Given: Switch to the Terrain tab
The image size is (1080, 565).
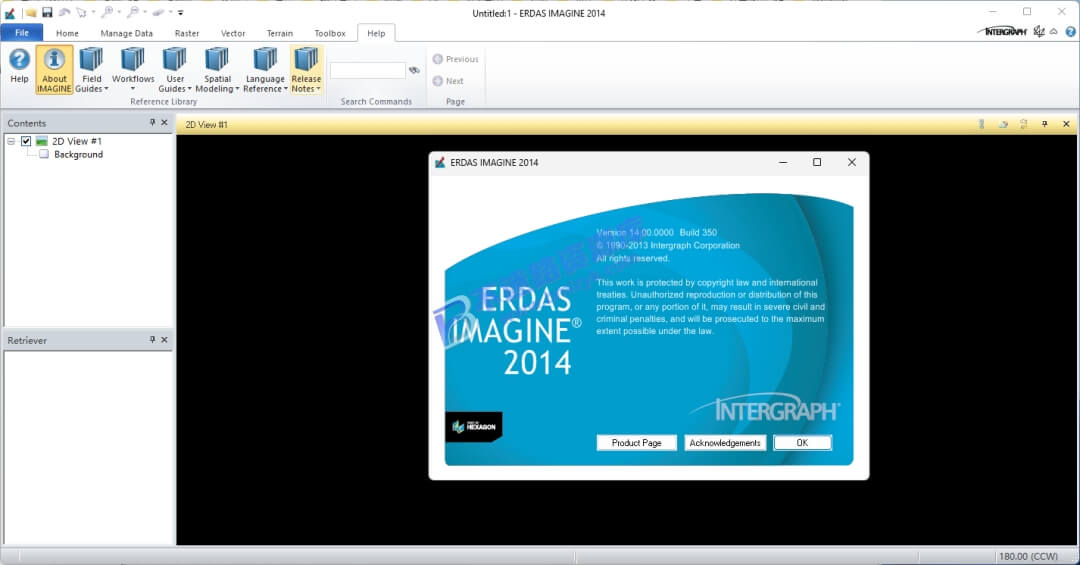Looking at the screenshot, I should click(x=280, y=33).
